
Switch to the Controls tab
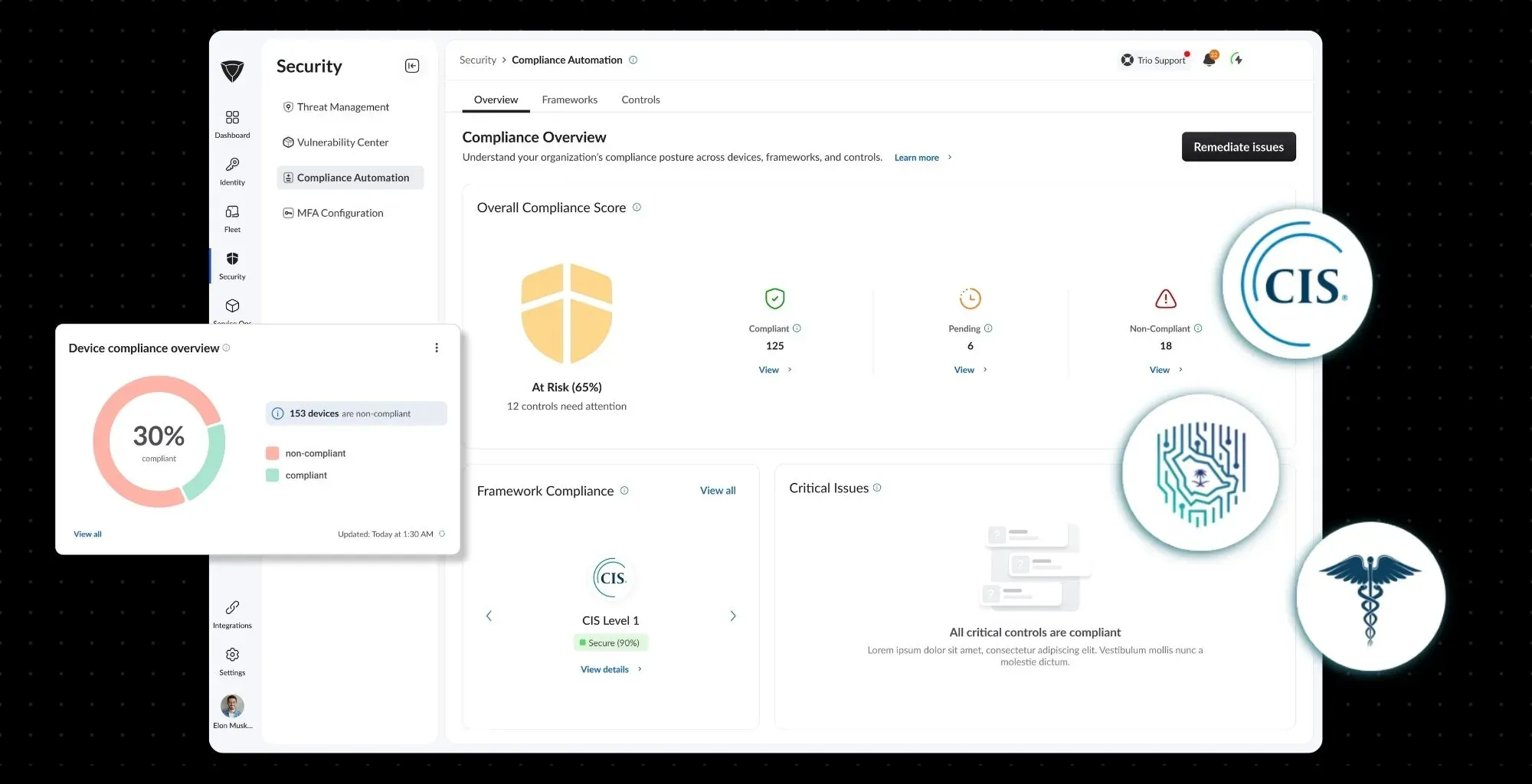(x=640, y=100)
